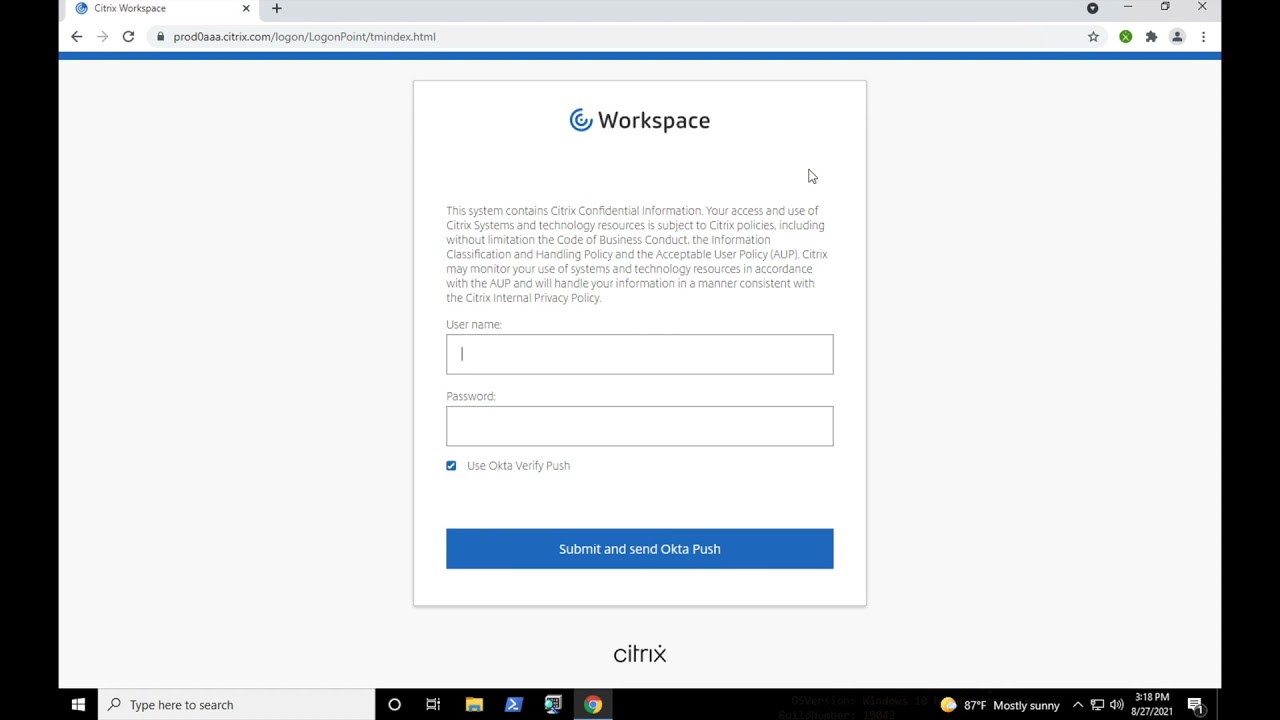The image size is (1280, 720).
Task: Switch to Chrome on taskbar
Action: click(x=593, y=705)
